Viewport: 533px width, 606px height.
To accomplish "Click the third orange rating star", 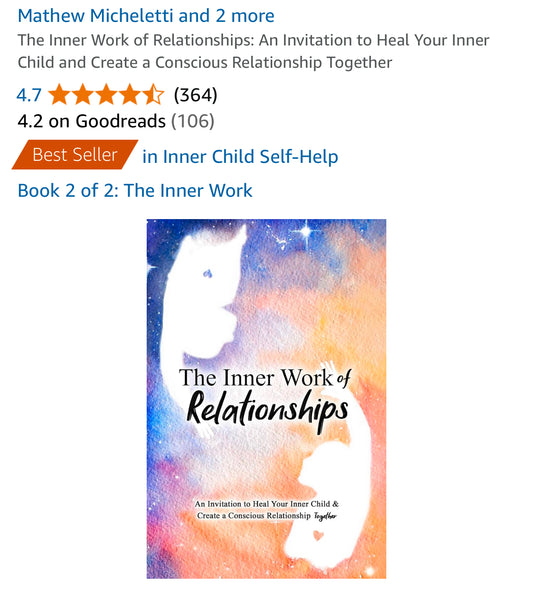I will point(107,95).
